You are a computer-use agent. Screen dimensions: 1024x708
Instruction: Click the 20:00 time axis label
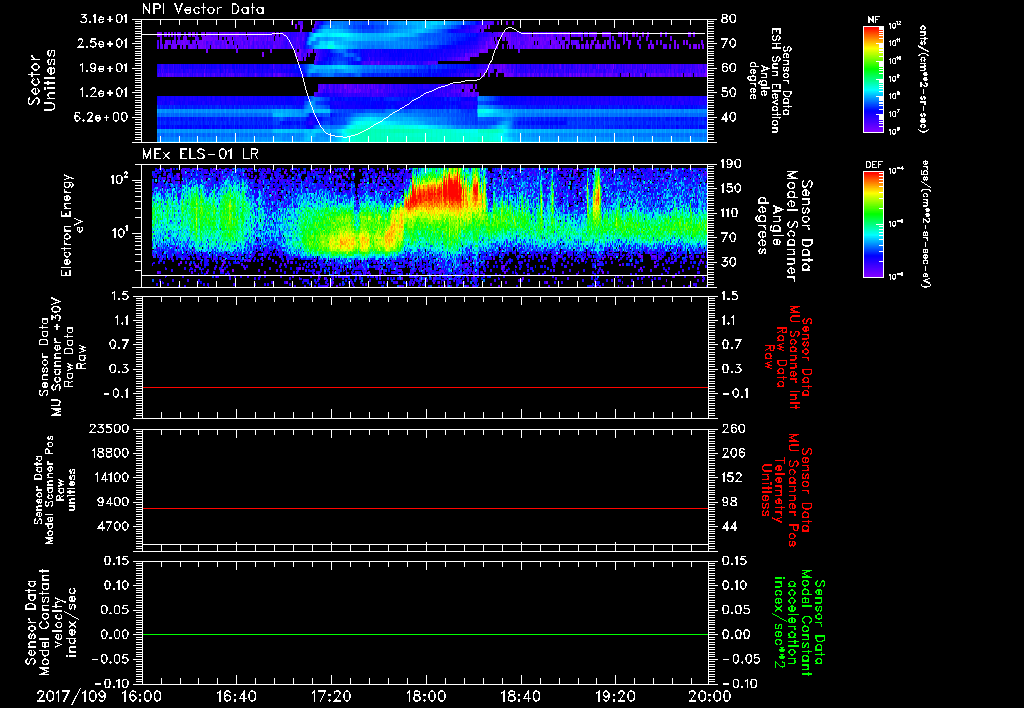pyautogui.click(x=710, y=696)
